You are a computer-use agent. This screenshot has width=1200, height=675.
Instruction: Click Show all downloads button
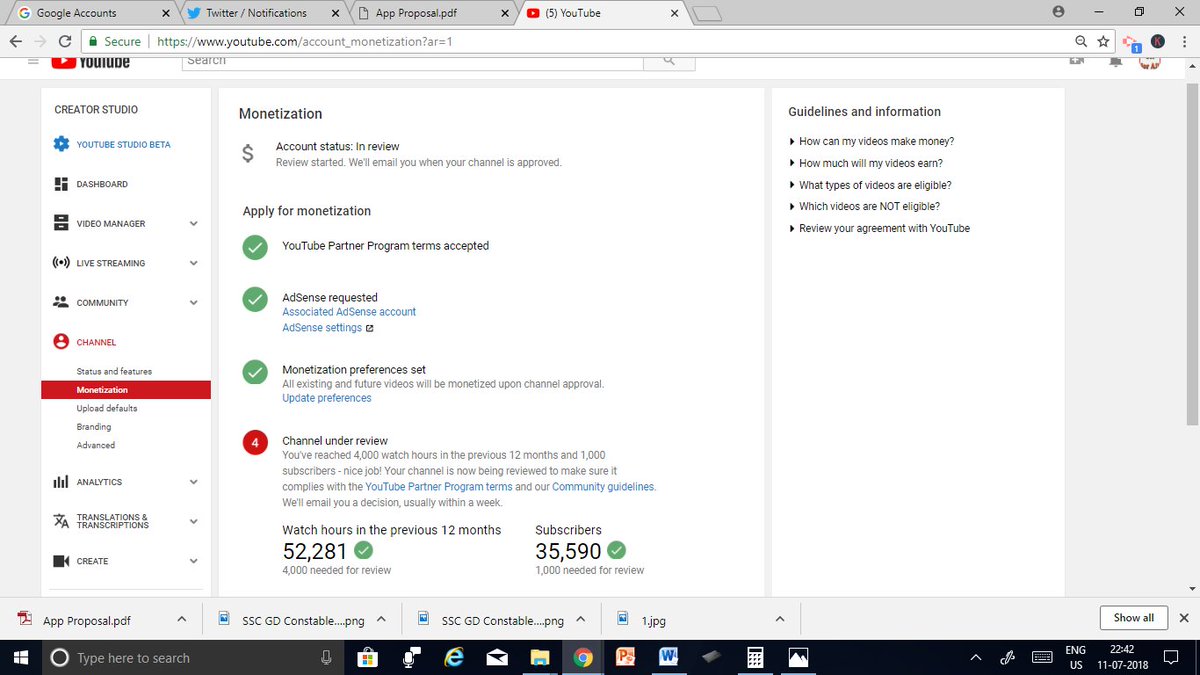pyautogui.click(x=1134, y=618)
